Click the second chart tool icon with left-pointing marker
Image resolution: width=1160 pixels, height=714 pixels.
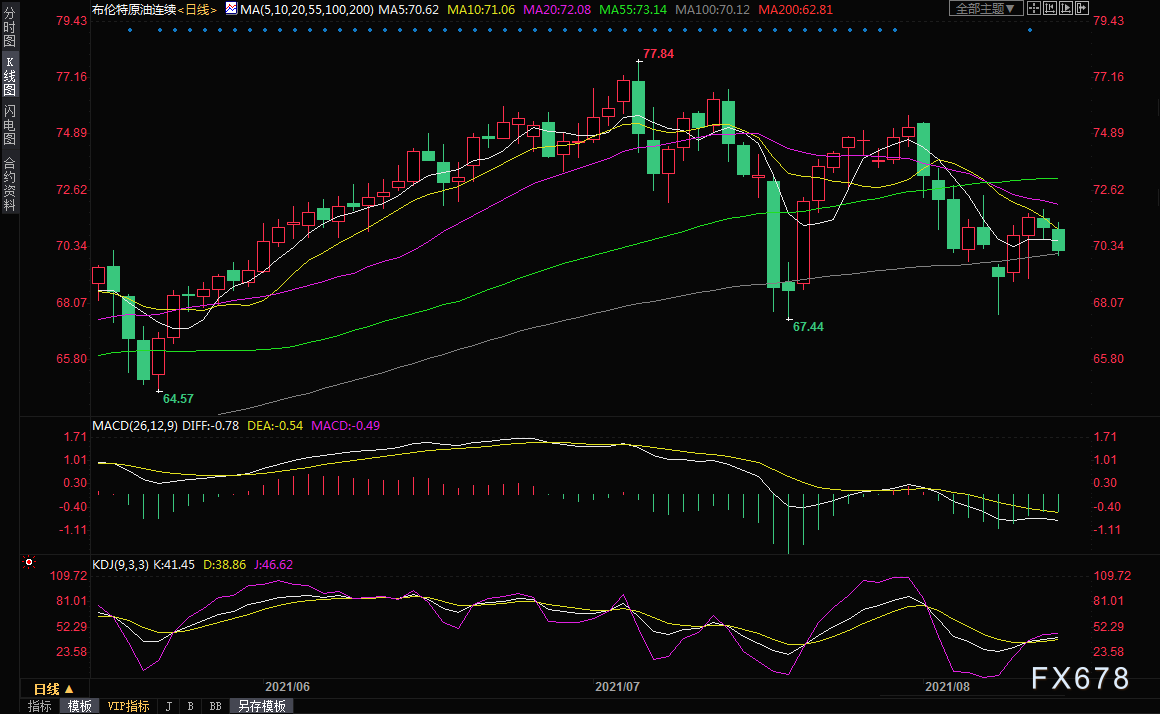click(x=1050, y=8)
